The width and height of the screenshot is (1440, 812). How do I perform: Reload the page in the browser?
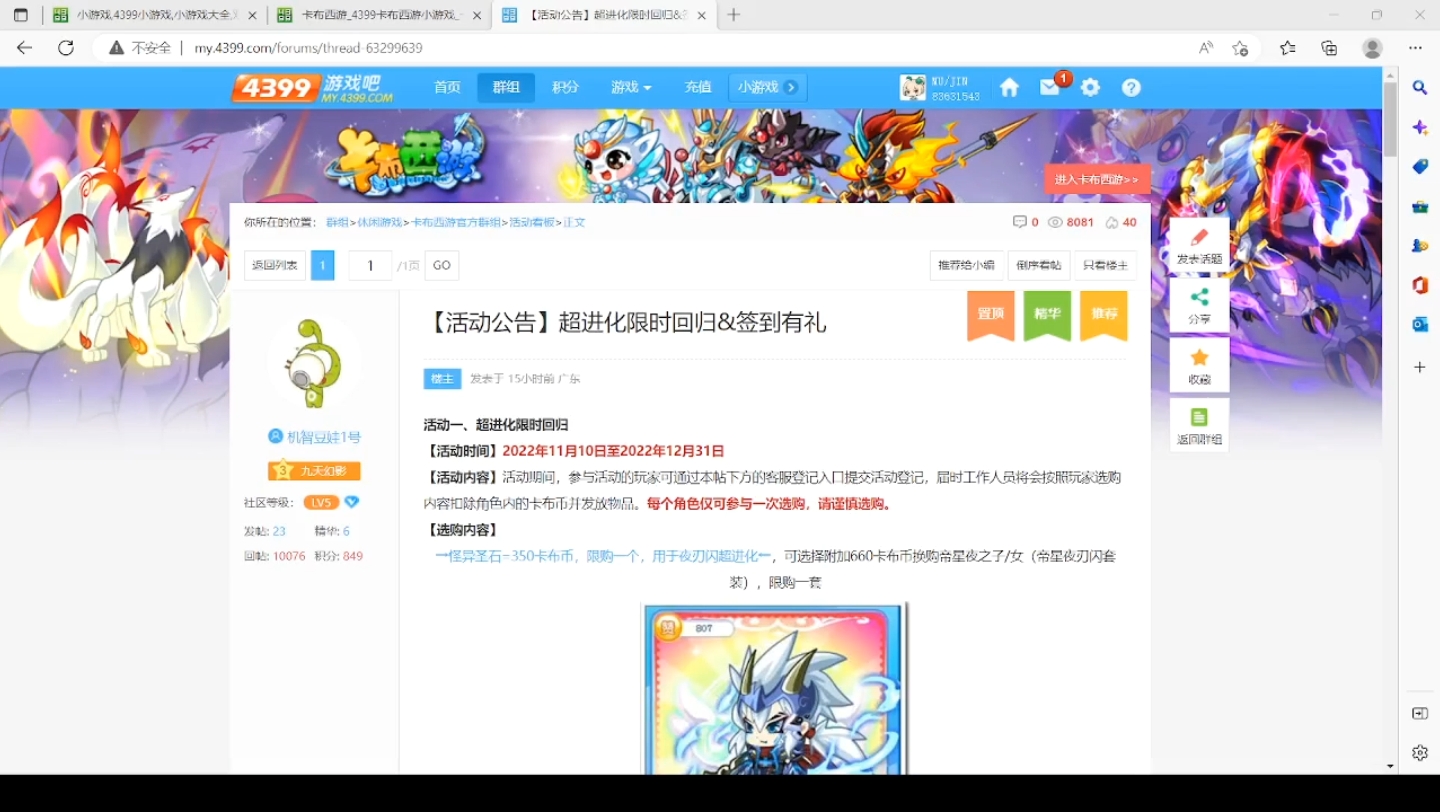pyautogui.click(x=66, y=48)
